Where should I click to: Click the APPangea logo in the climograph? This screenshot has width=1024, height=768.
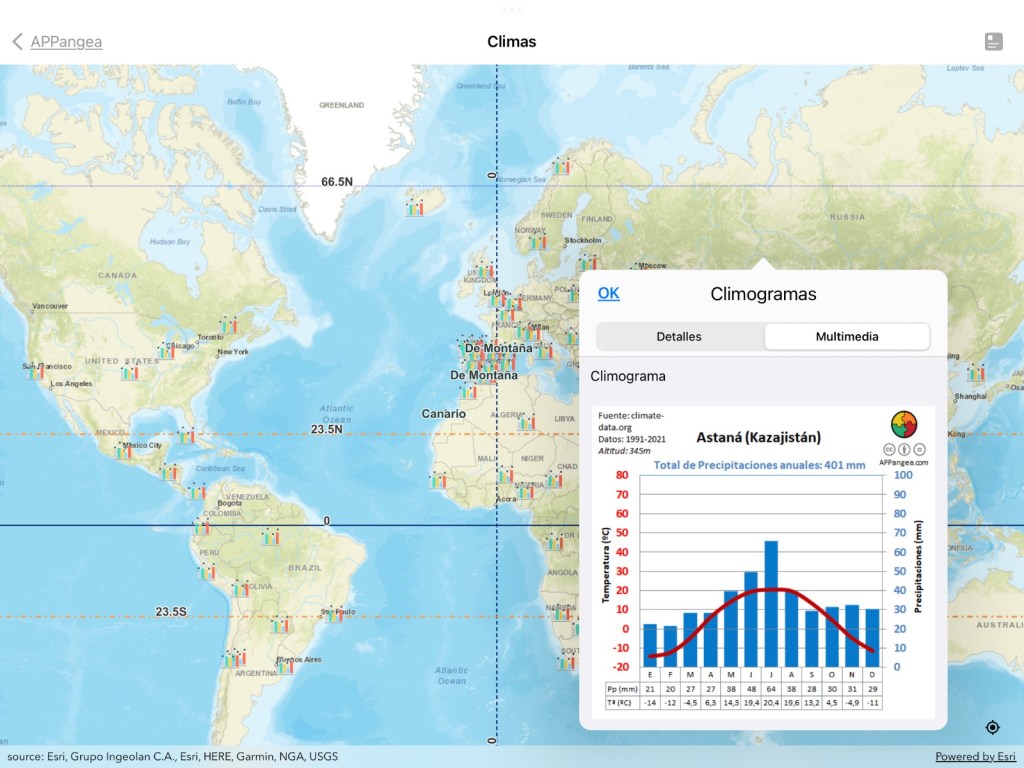tap(903, 425)
